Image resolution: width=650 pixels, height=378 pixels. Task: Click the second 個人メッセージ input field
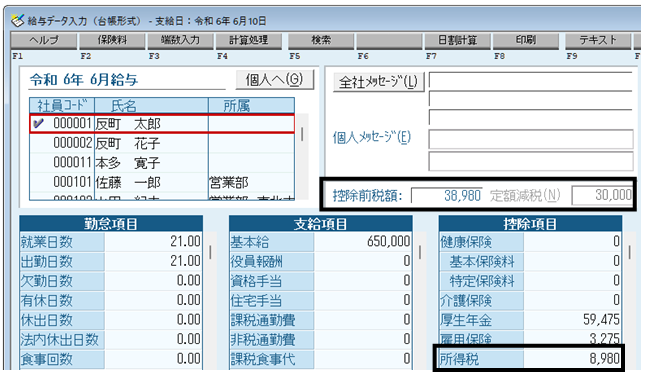[x=531, y=161]
